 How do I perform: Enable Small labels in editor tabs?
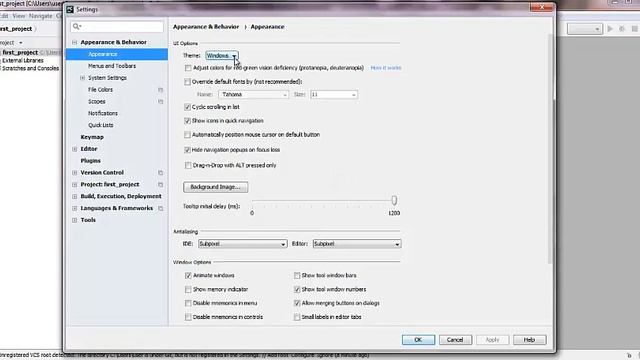click(297, 317)
